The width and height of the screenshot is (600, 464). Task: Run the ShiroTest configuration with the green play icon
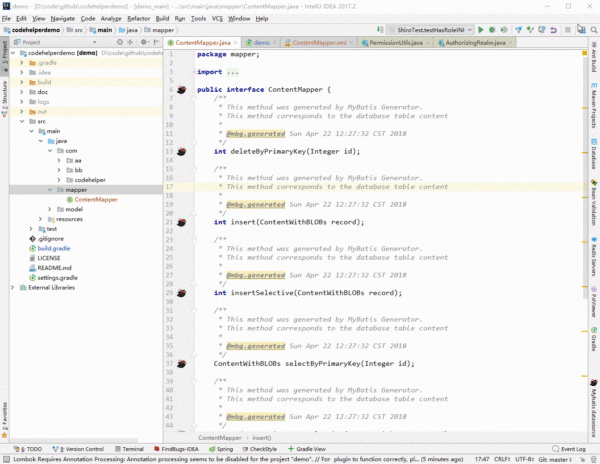click(x=481, y=30)
